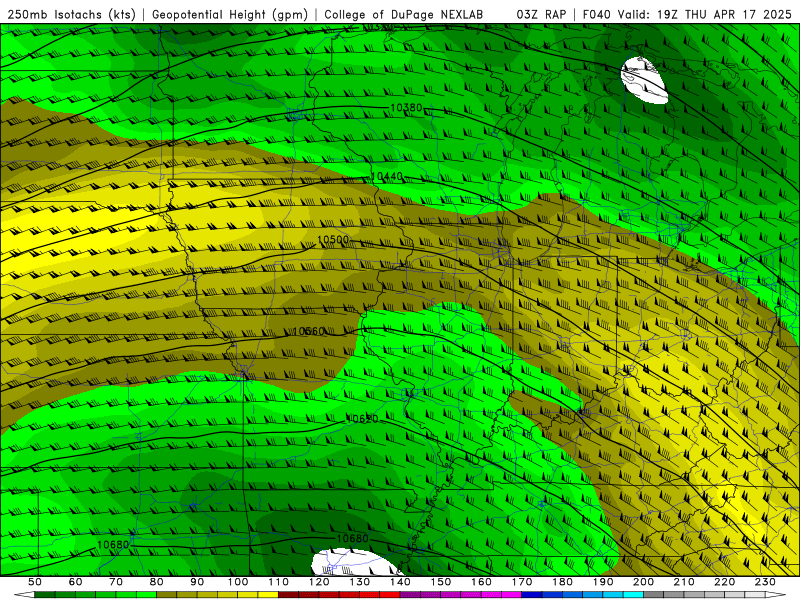Click the 10680 contour label near the left edge
Image resolution: width=800 pixels, height=600 pixels.
(x=113, y=545)
